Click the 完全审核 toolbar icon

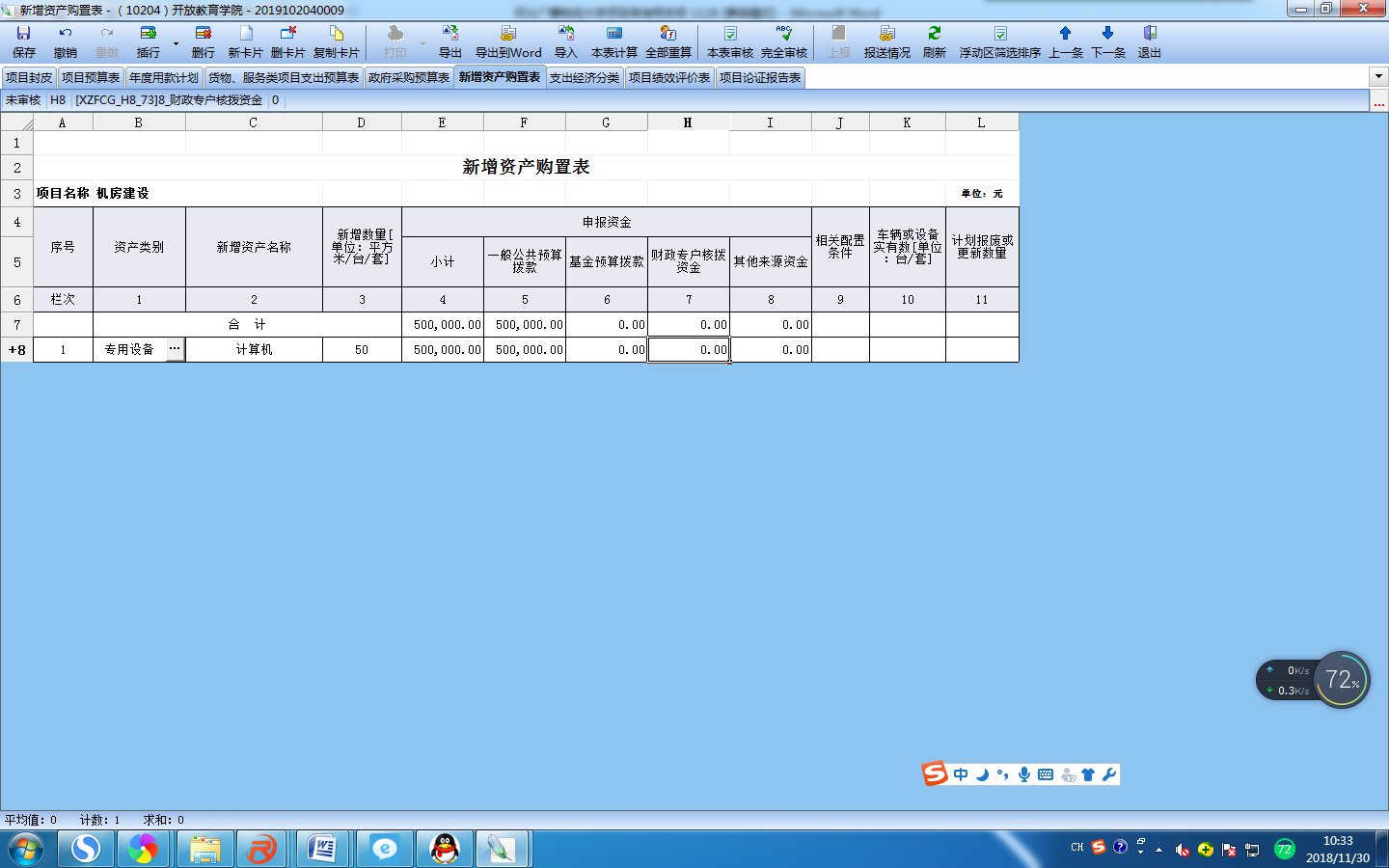(783, 42)
